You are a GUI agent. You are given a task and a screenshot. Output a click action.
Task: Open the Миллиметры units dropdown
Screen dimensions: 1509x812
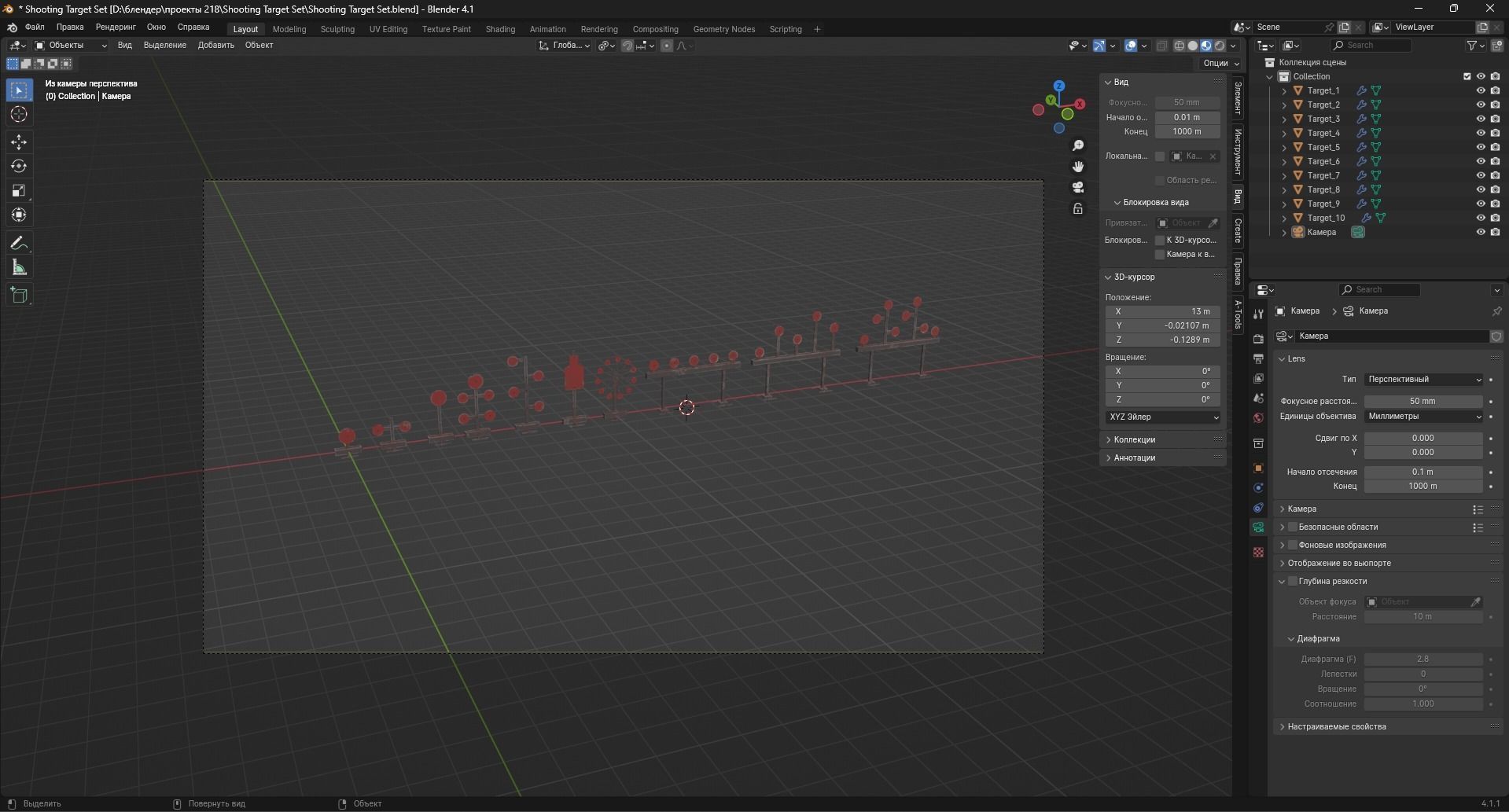coord(1423,417)
